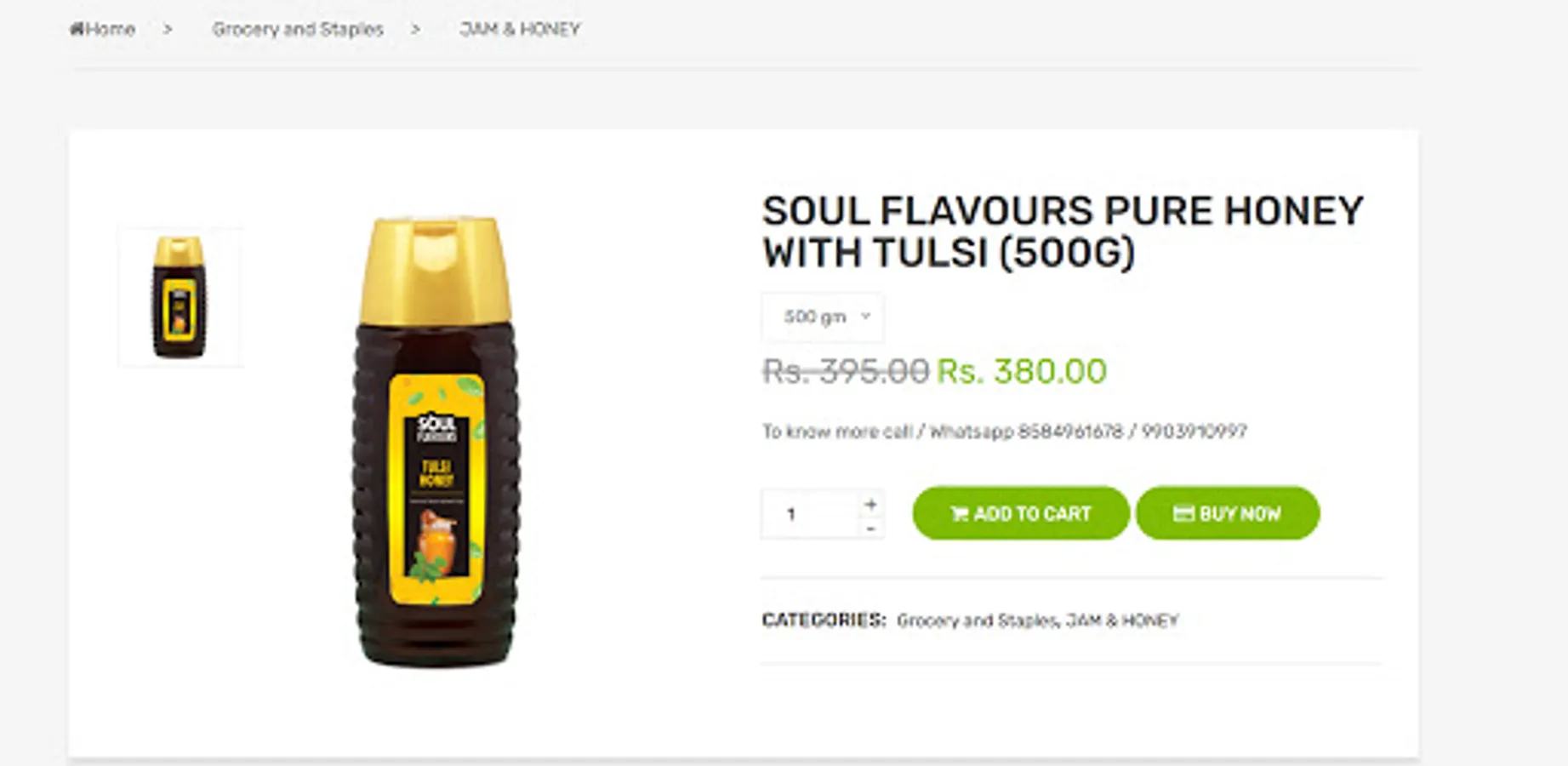1568x766 pixels.
Task: Click the discounted price Rs. 380.00
Action: coord(1022,372)
